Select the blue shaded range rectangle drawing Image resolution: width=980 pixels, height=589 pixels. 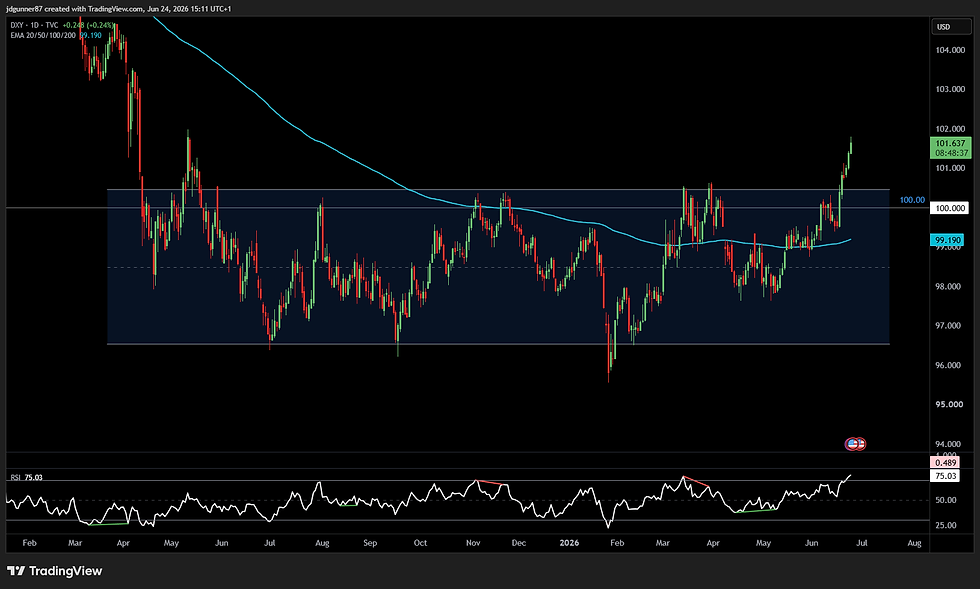[498, 267]
